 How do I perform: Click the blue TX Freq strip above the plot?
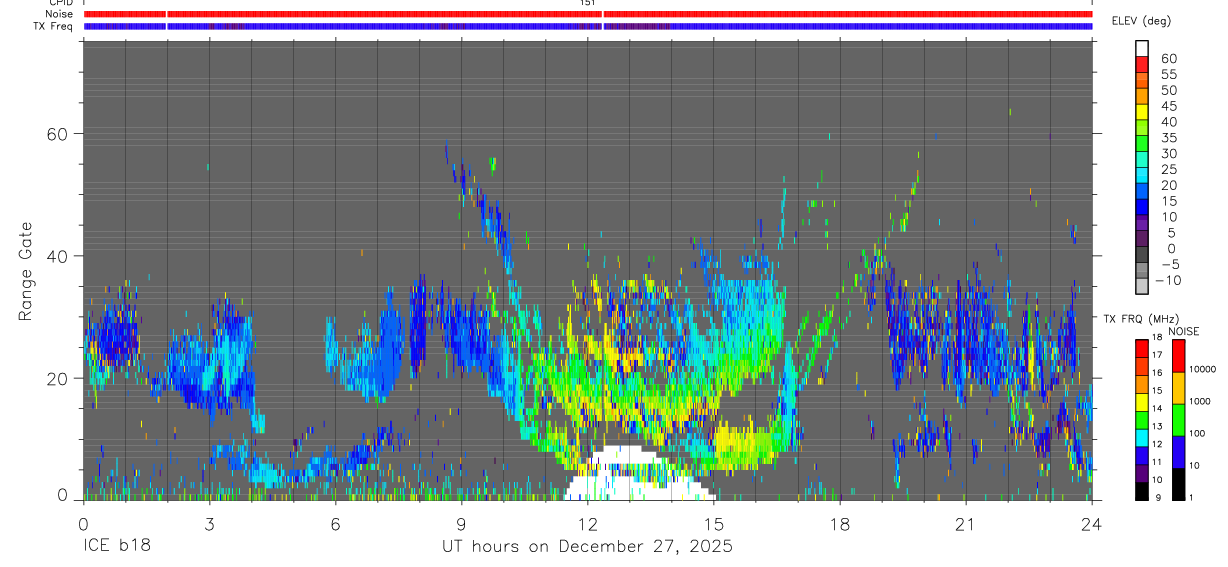coord(588,26)
